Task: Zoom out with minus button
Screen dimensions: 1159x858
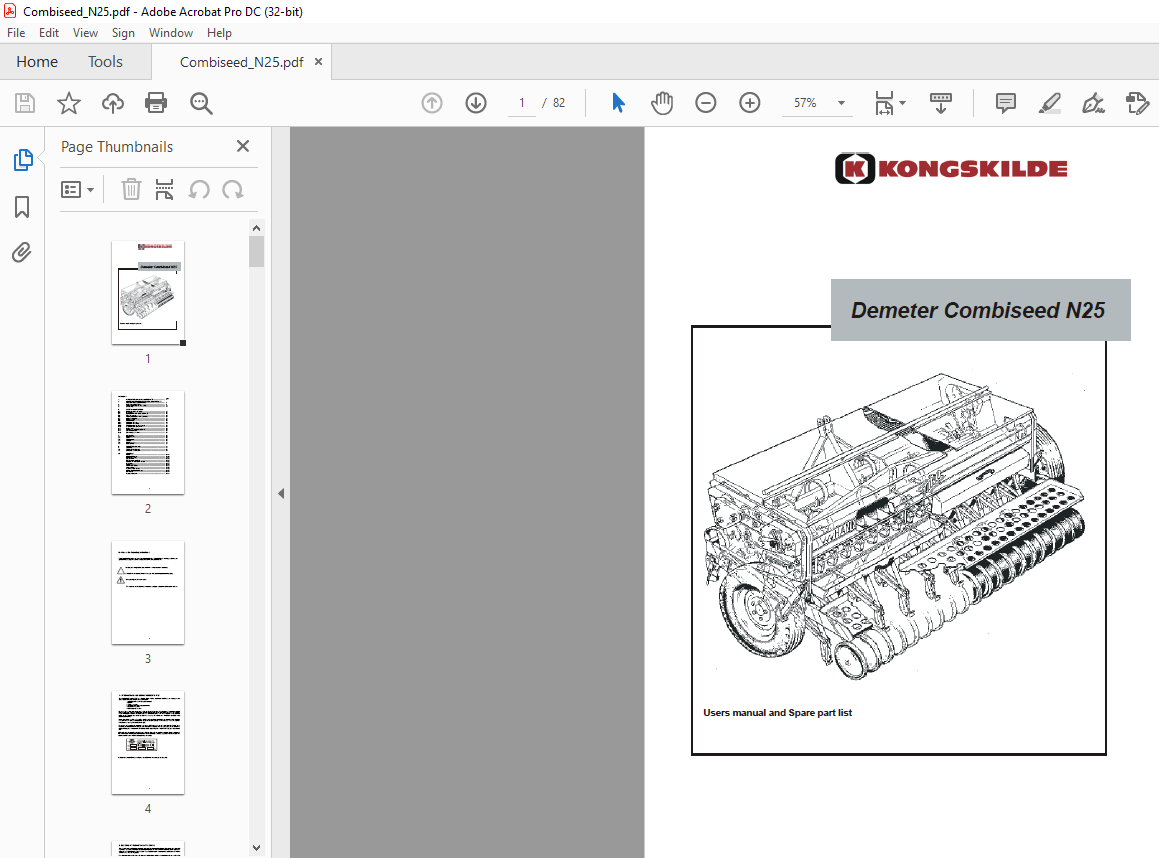Action: (706, 103)
